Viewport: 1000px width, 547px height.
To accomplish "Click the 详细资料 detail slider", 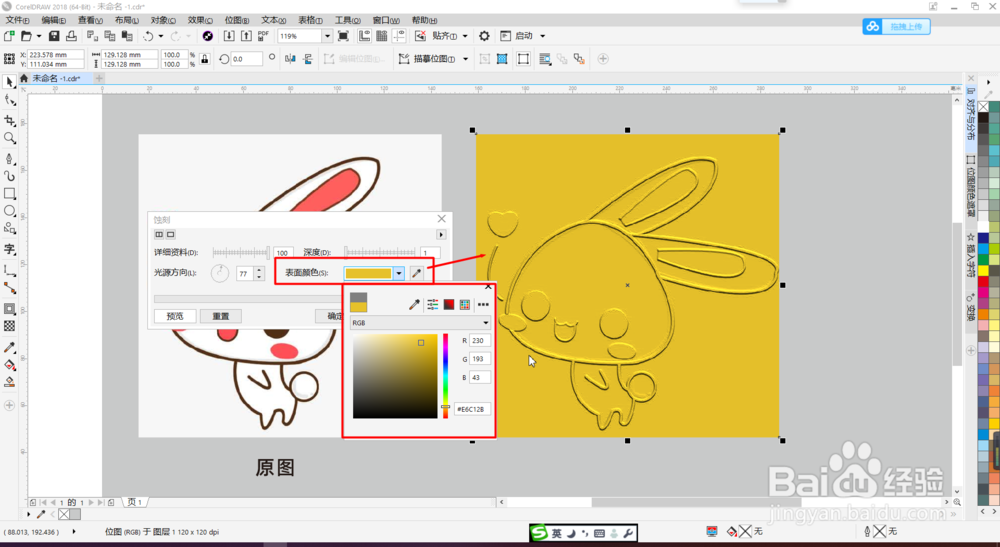I will coord(241,252).
